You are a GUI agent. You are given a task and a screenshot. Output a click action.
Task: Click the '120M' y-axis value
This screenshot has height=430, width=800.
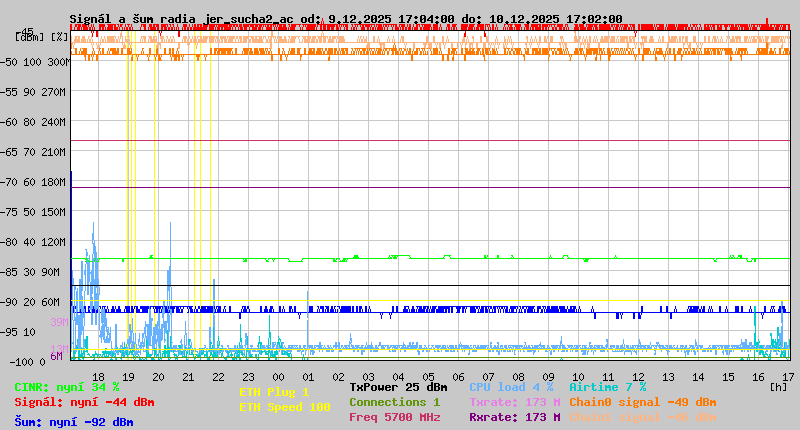click(x=53, y=242)
